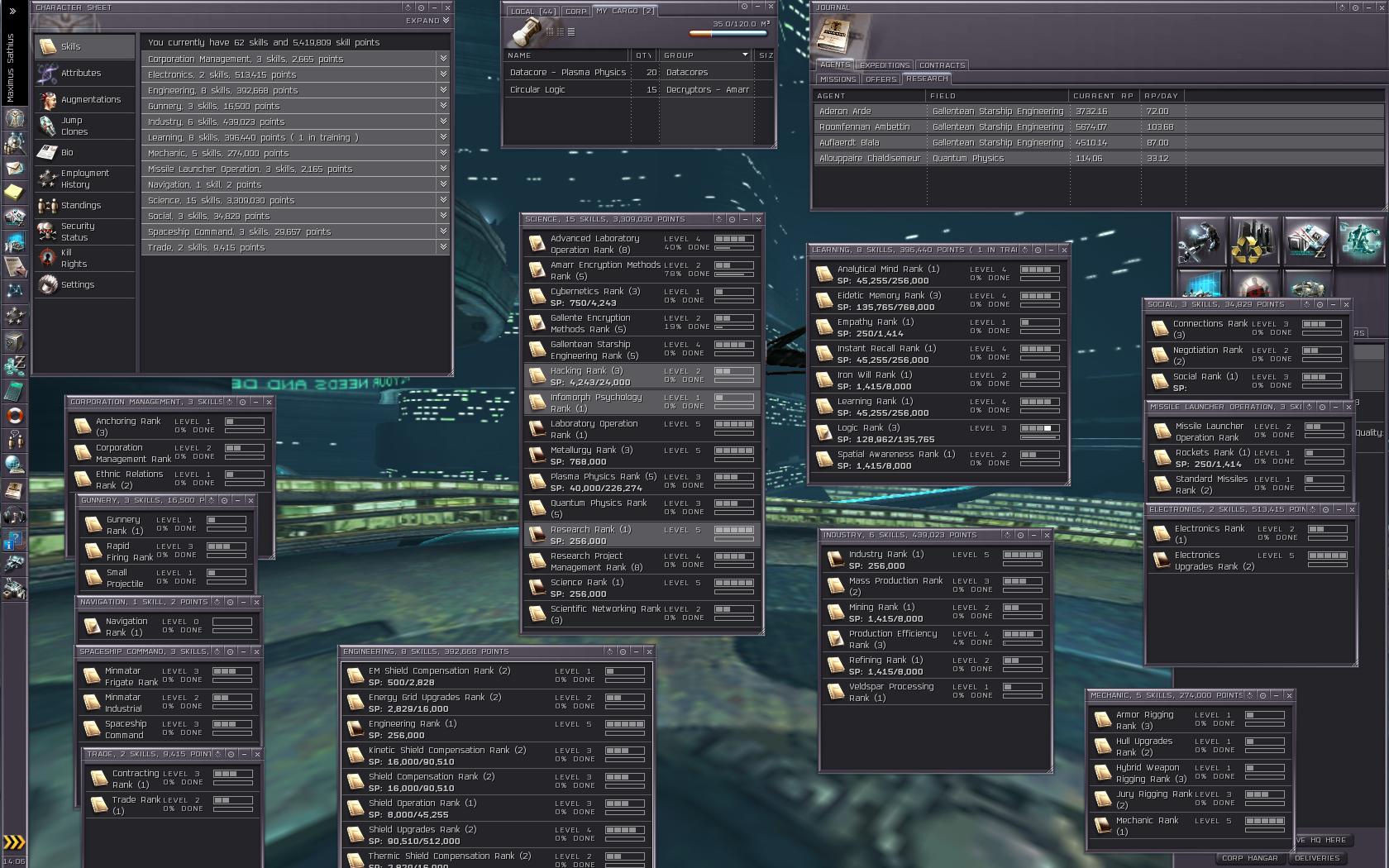Sort research agents by Field column

coord(996,96)
